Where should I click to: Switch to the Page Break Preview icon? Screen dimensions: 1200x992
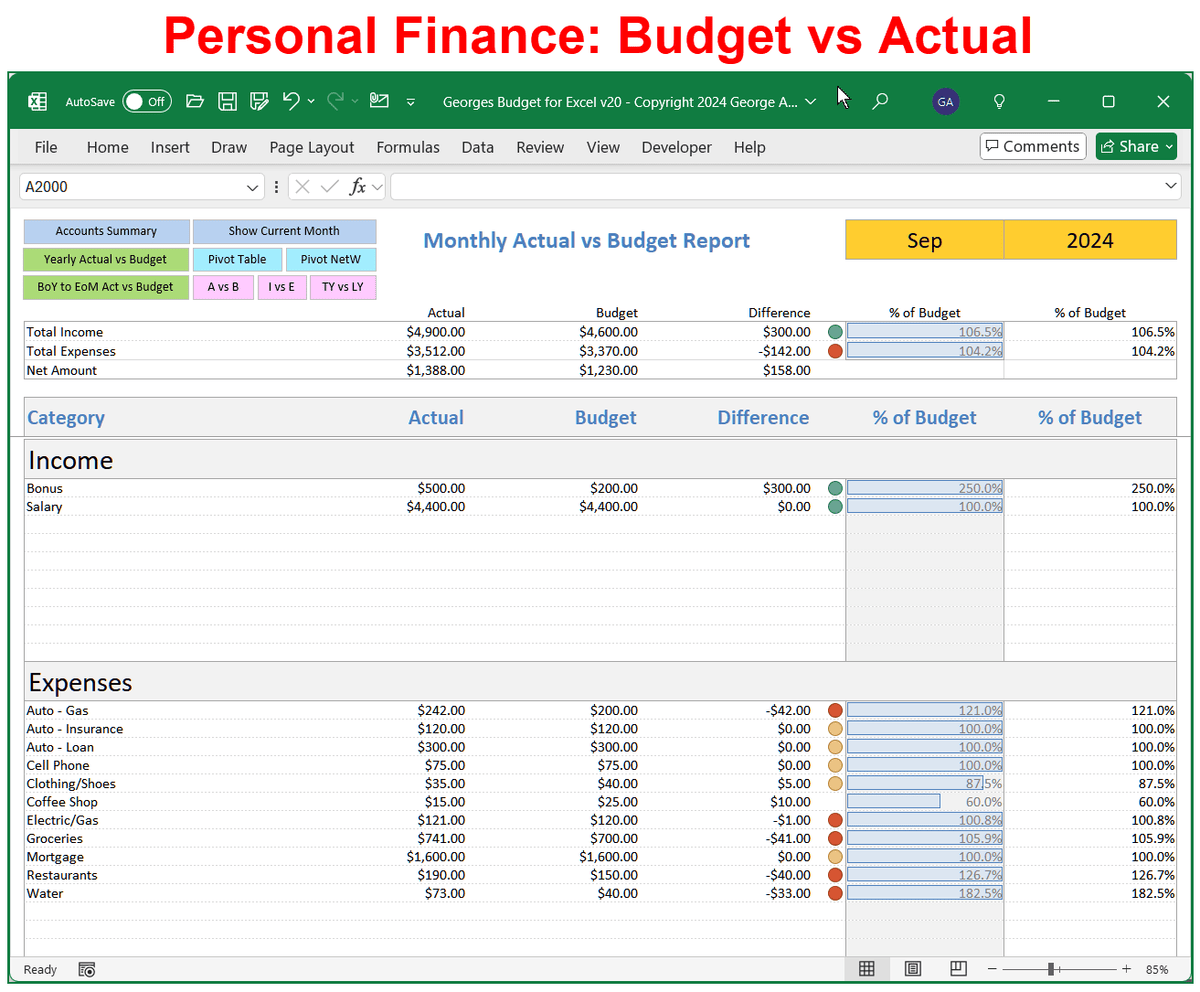tap(958, 968)
